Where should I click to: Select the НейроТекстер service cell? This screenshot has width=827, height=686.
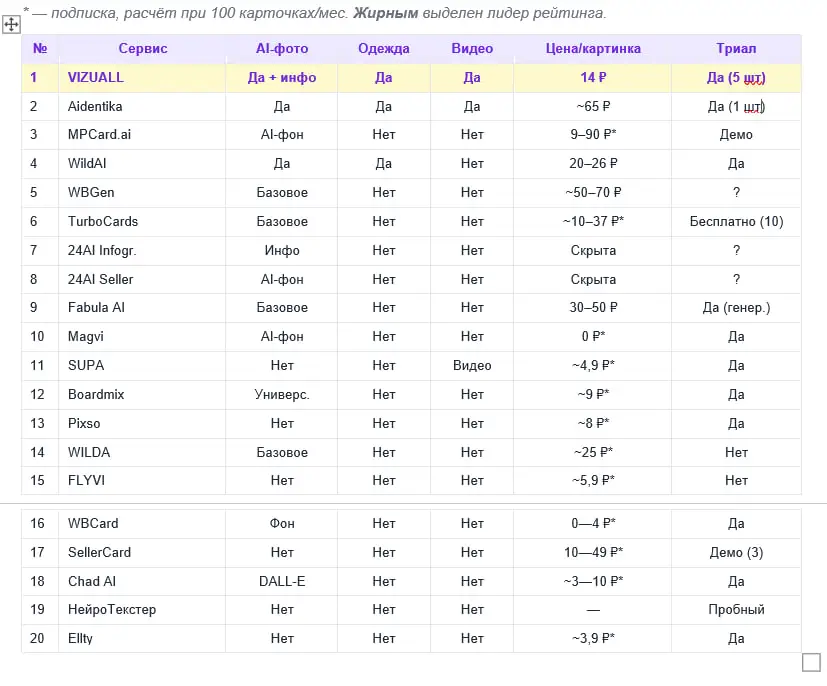tap(112, 610)
